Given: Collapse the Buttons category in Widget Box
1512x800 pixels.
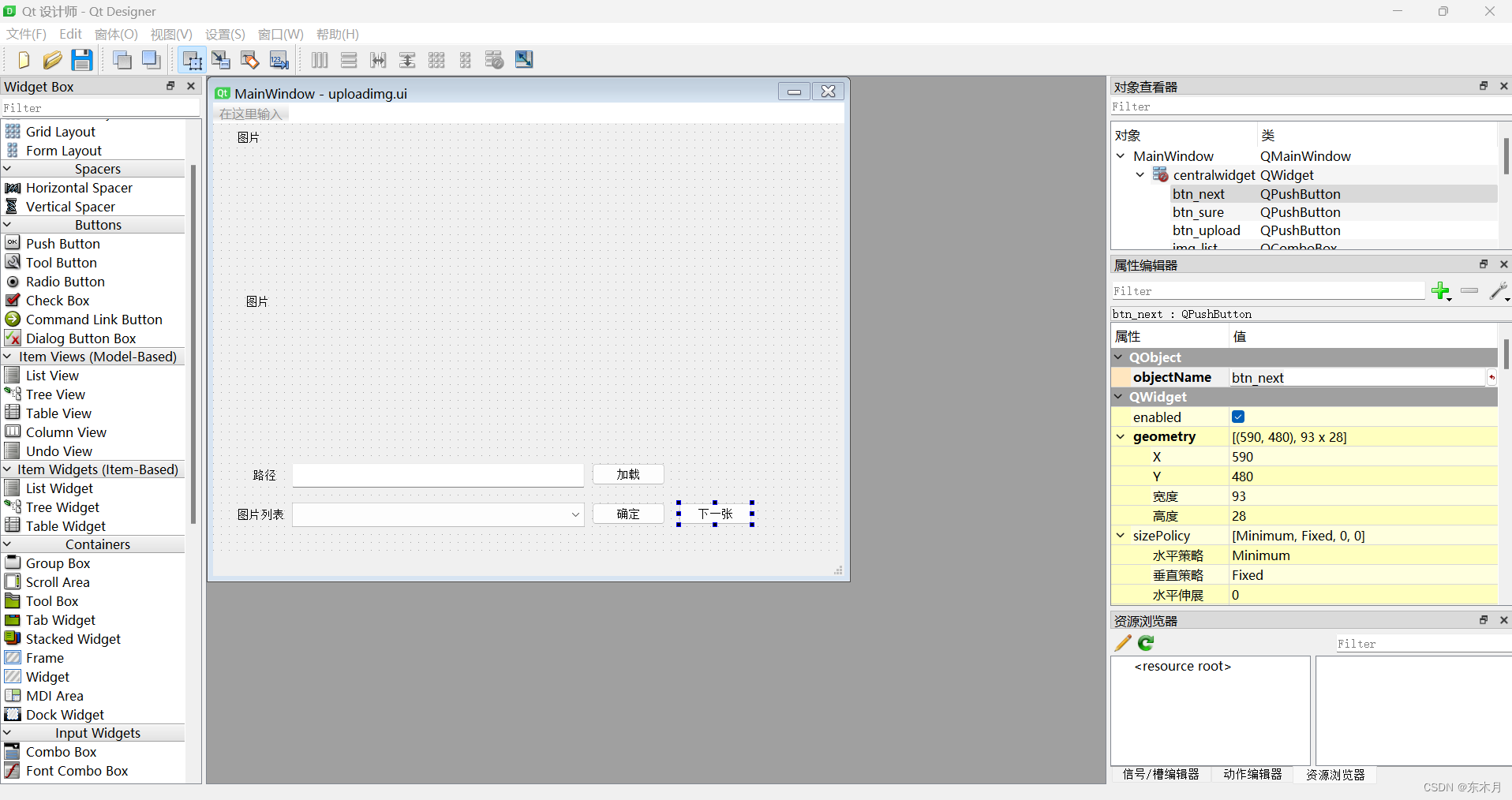Looking at the screenshot, I should click(x=7, y=225).
